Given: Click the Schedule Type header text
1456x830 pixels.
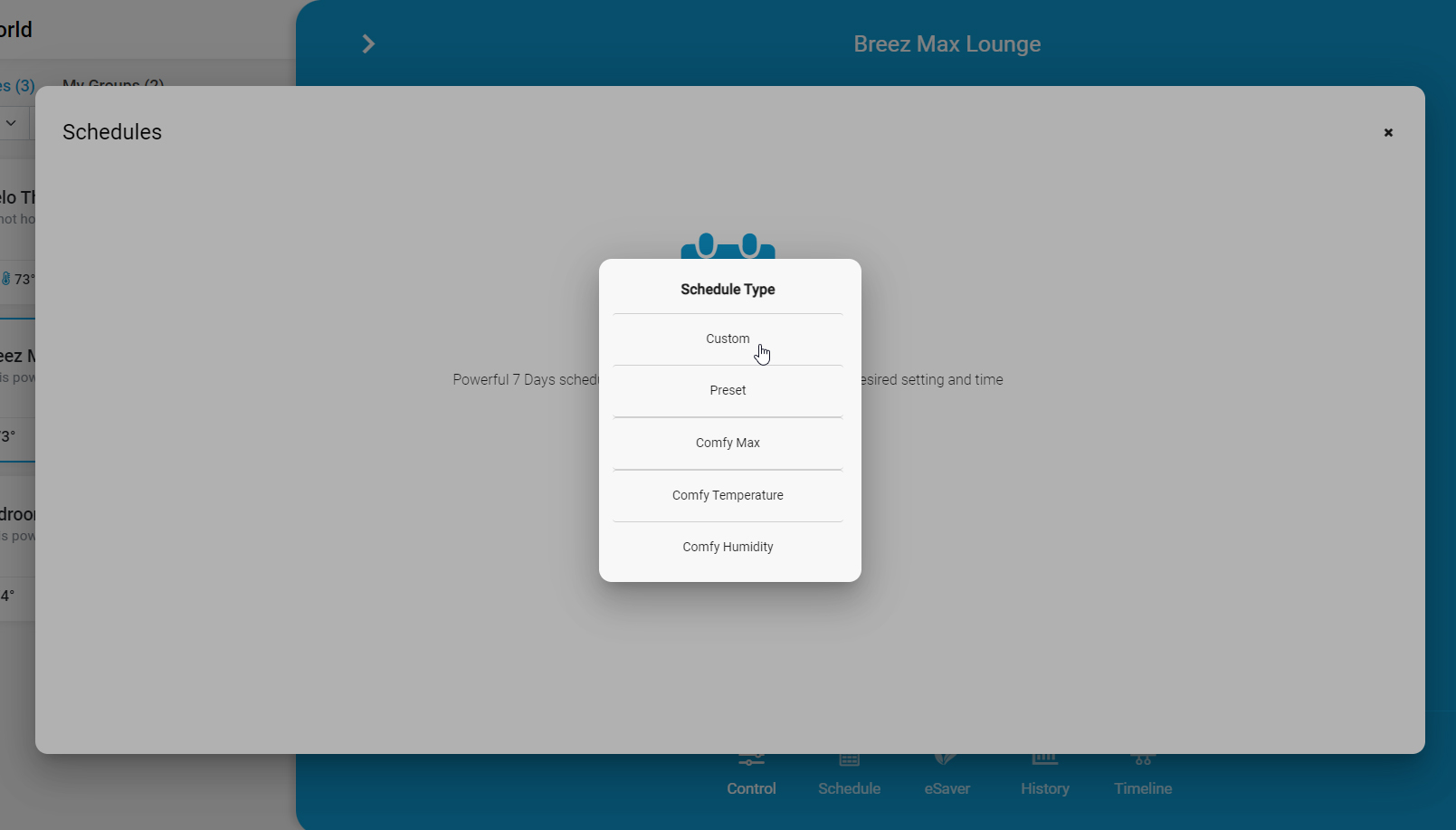Looking at the screenshot, I should click(728, 290).
